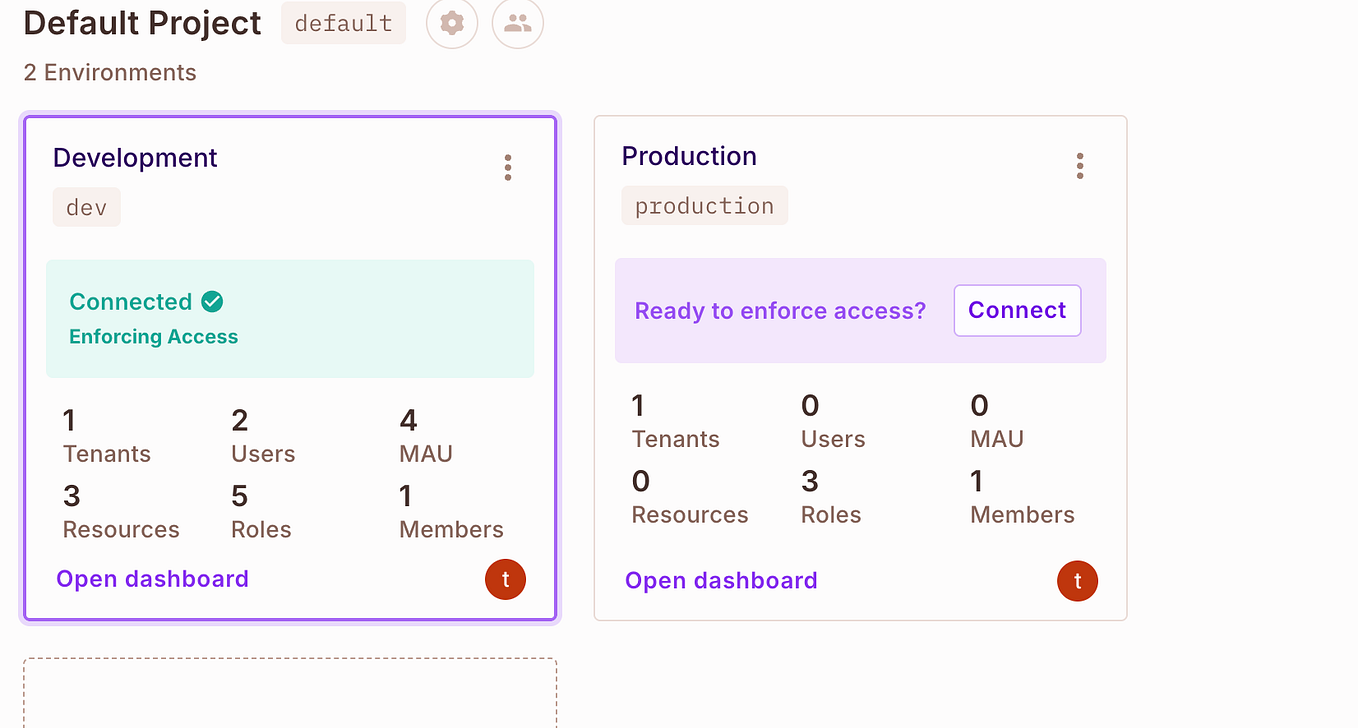Click the production environment tag

coord(704,205)
